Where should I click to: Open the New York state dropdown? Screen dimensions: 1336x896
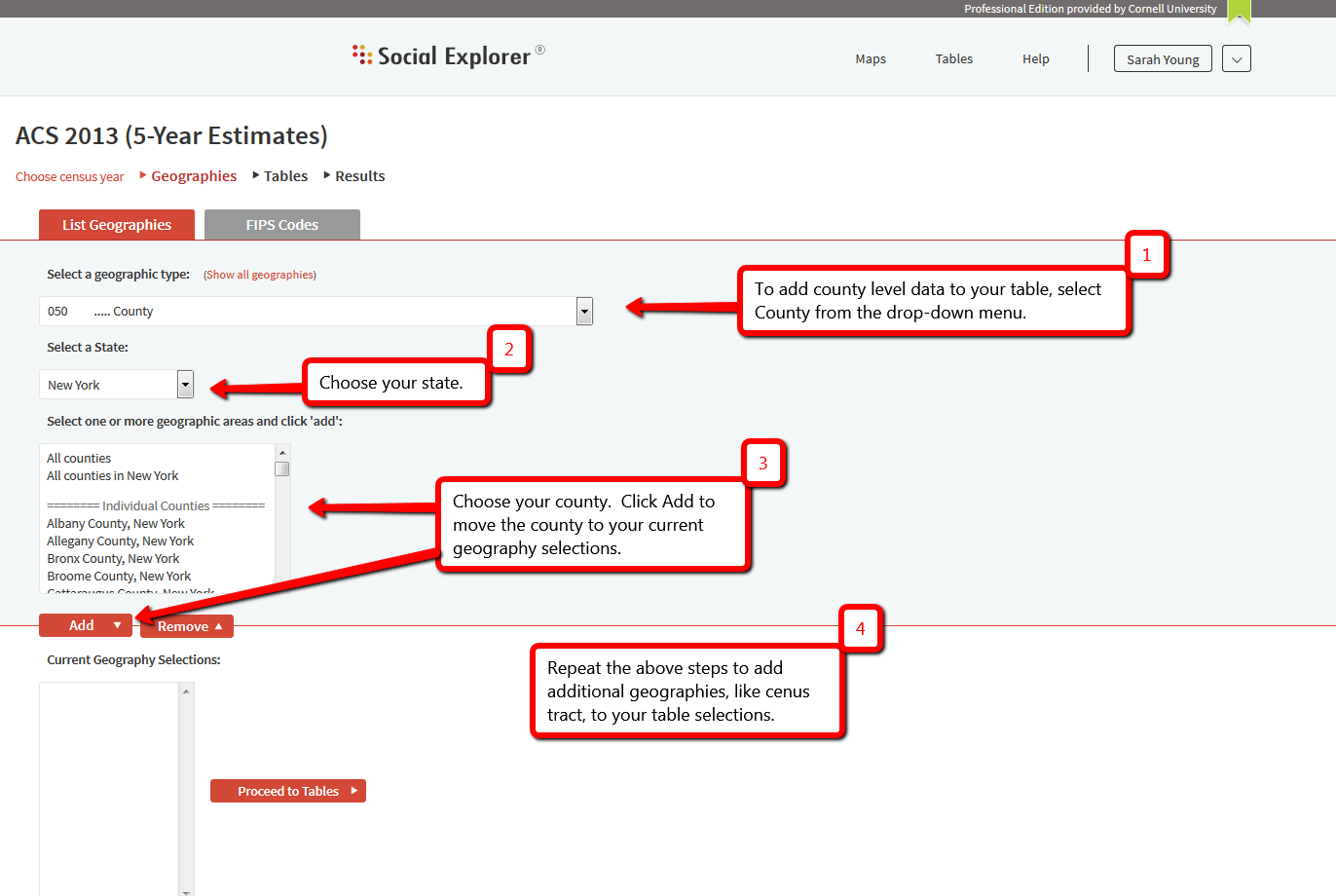[117, 385]
